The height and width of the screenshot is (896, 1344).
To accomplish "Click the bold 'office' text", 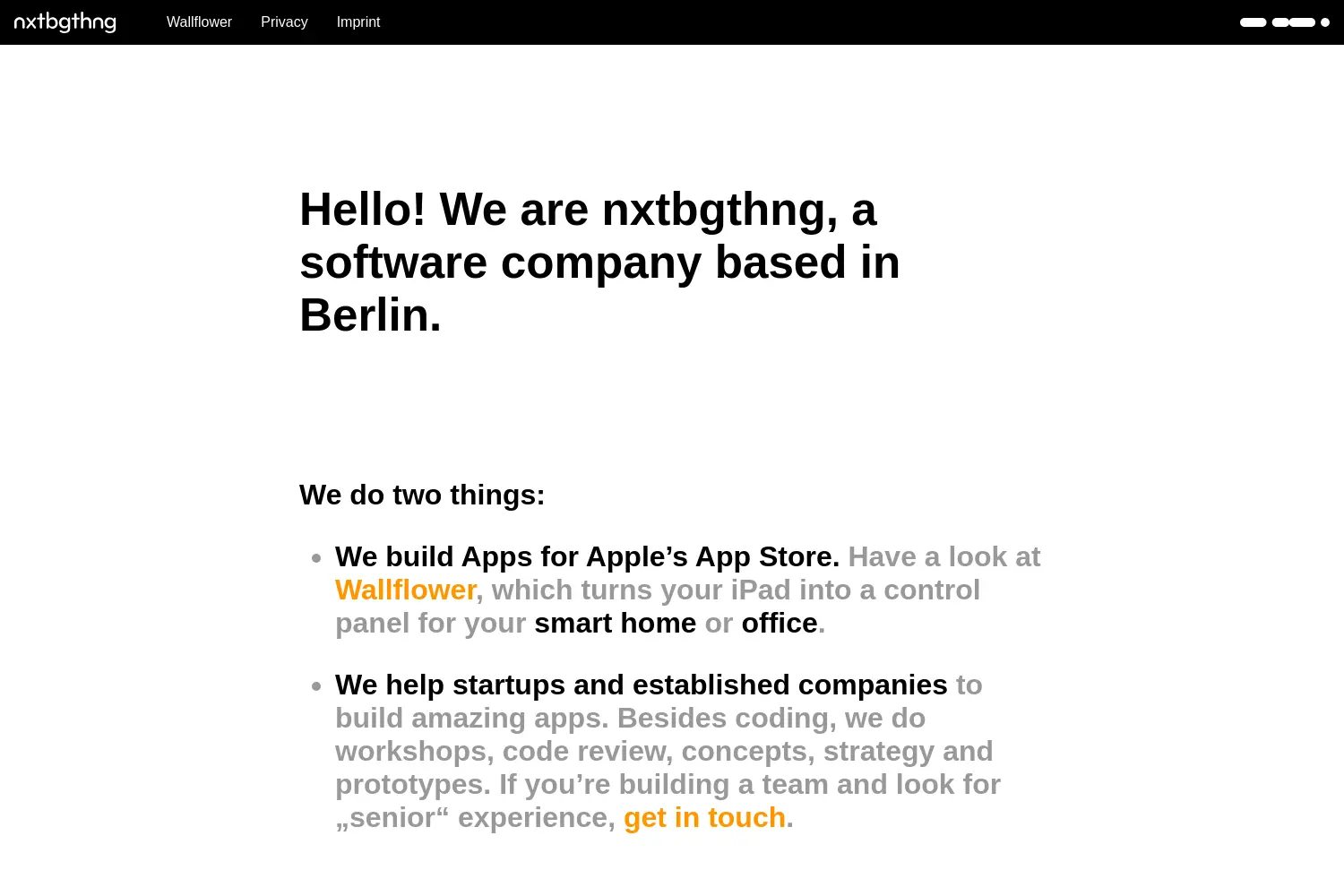I will tap(780, 623).
